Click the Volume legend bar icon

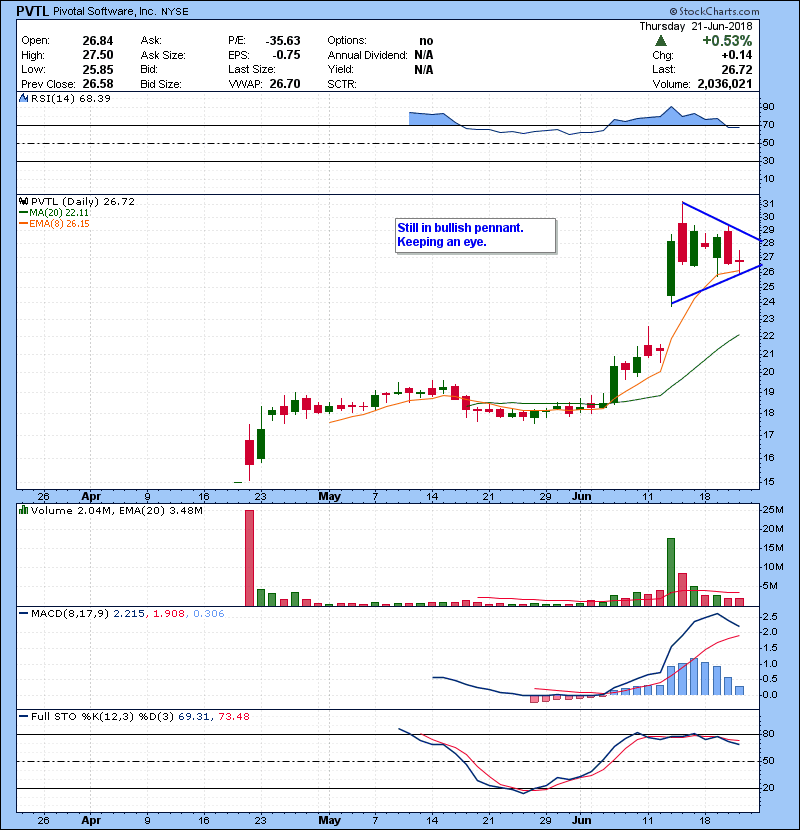point(22,511)
